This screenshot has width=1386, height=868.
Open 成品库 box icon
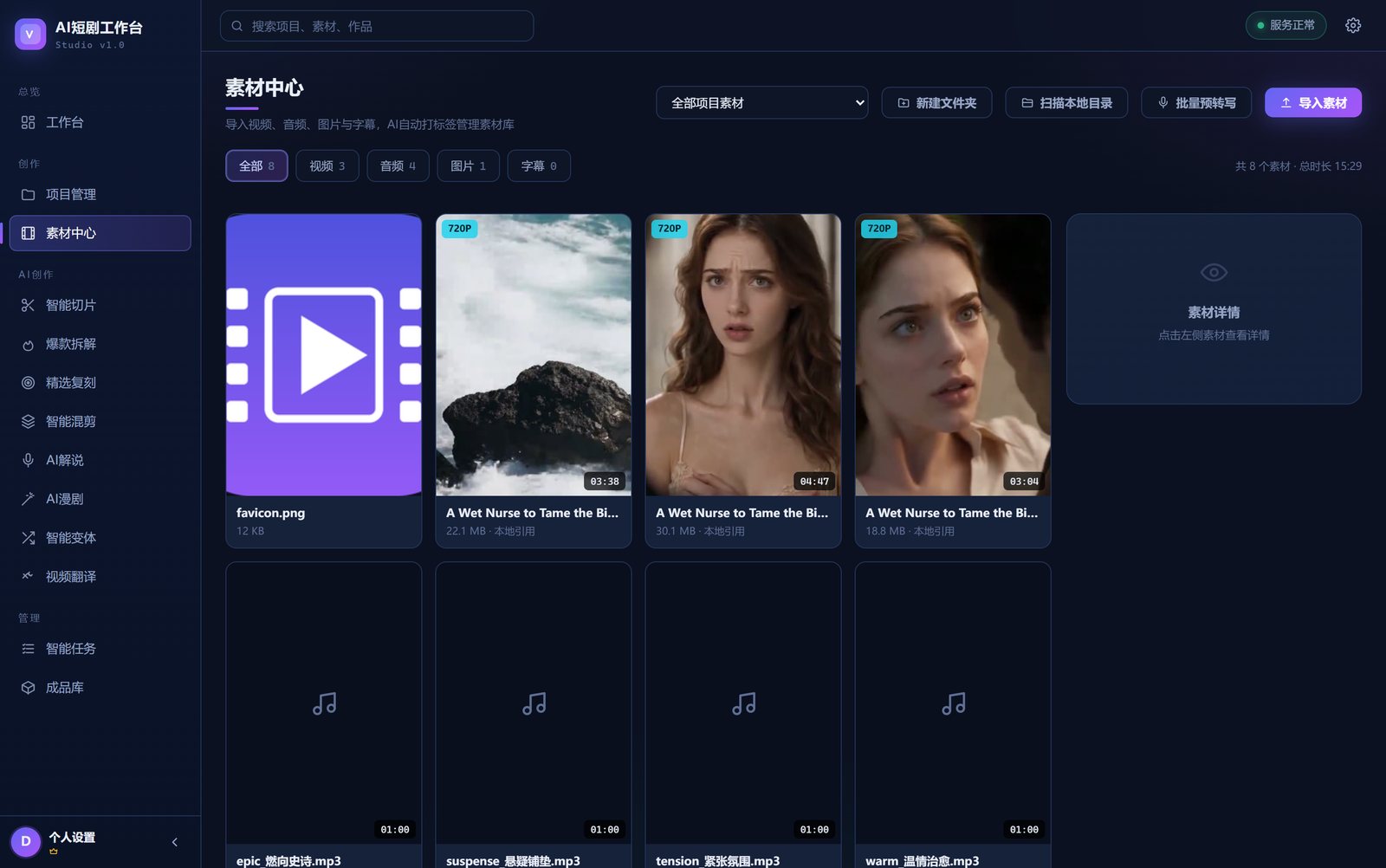tap(28, 688)
